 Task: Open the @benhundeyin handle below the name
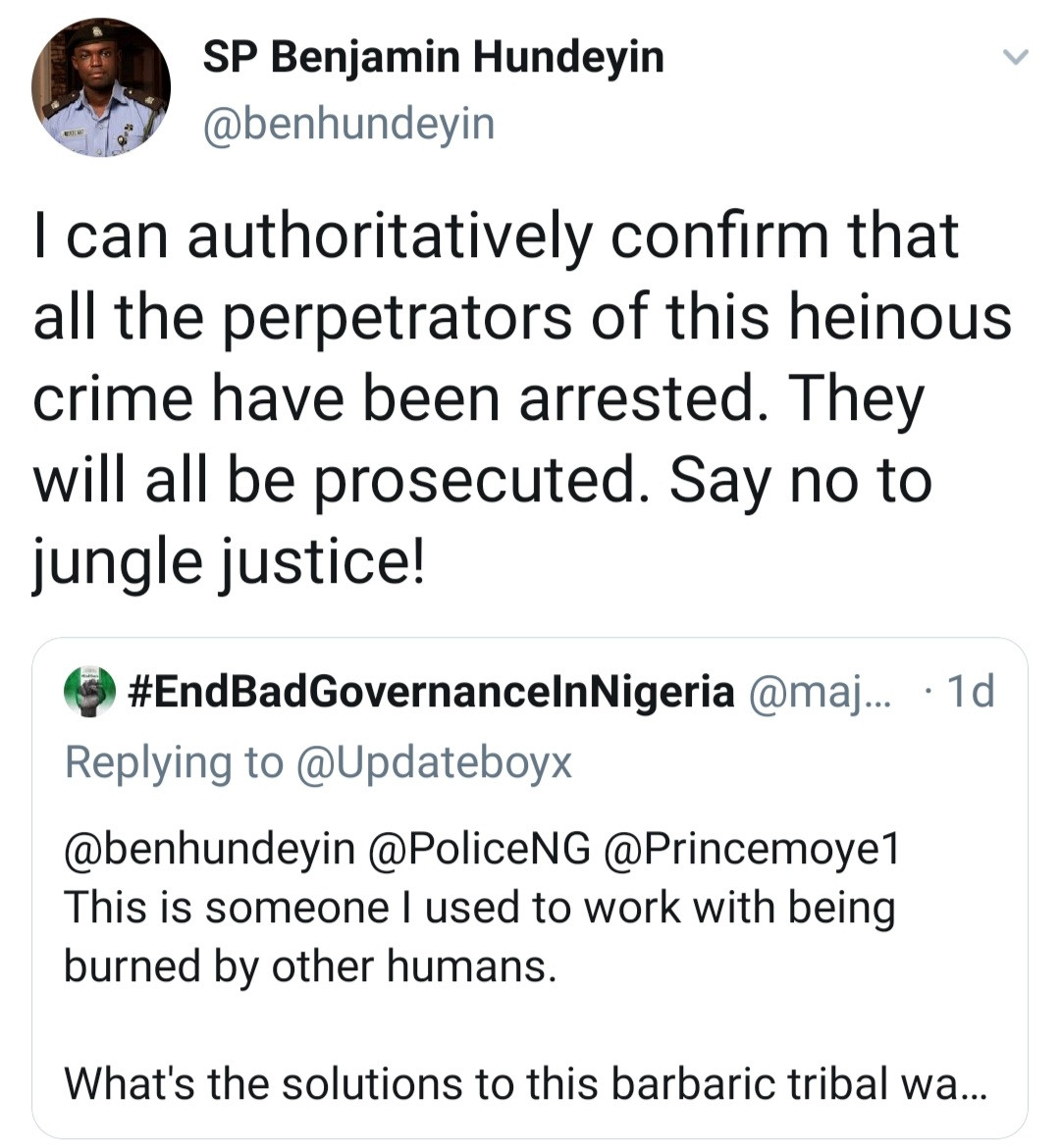pyautogui.click(x=348, y=125)
